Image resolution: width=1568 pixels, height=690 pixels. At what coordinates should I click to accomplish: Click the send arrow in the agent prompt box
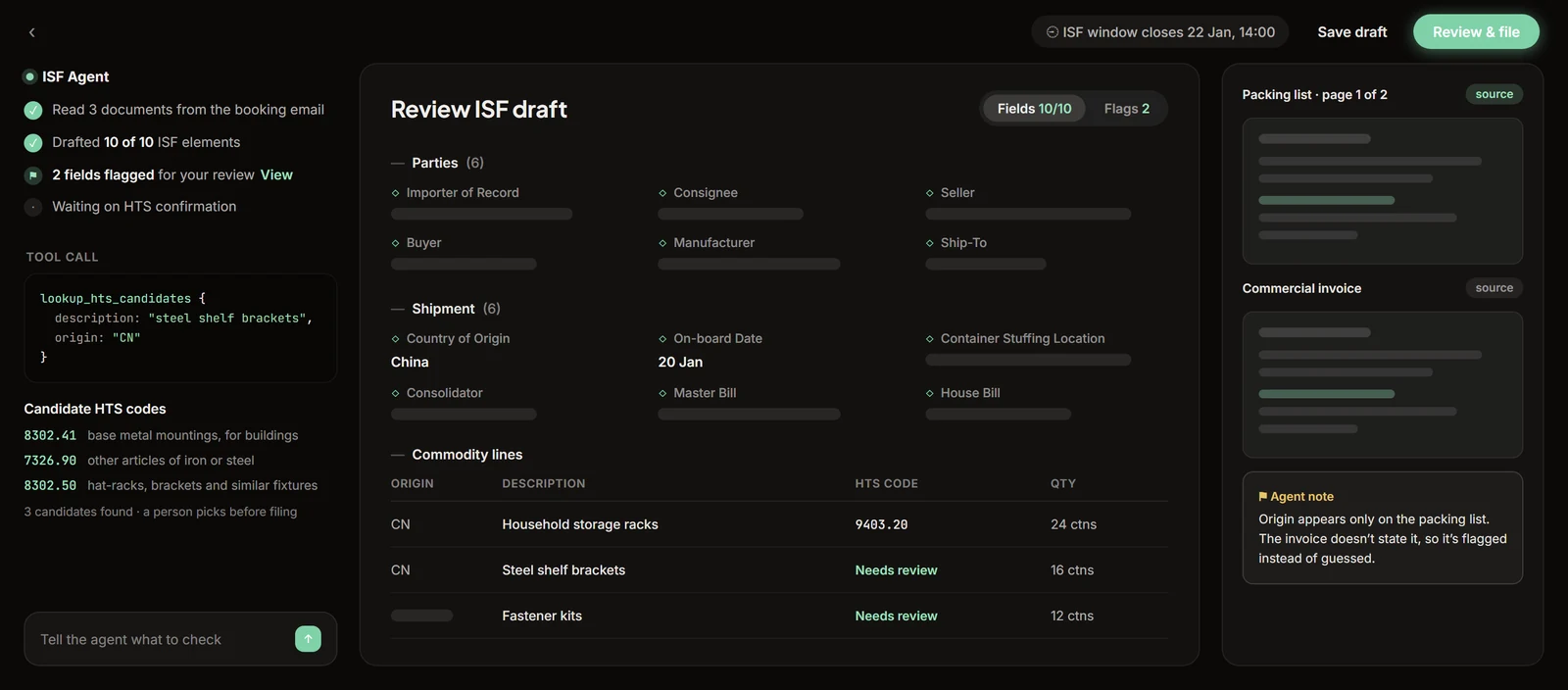pyautogui.click(x=308, y=639)
